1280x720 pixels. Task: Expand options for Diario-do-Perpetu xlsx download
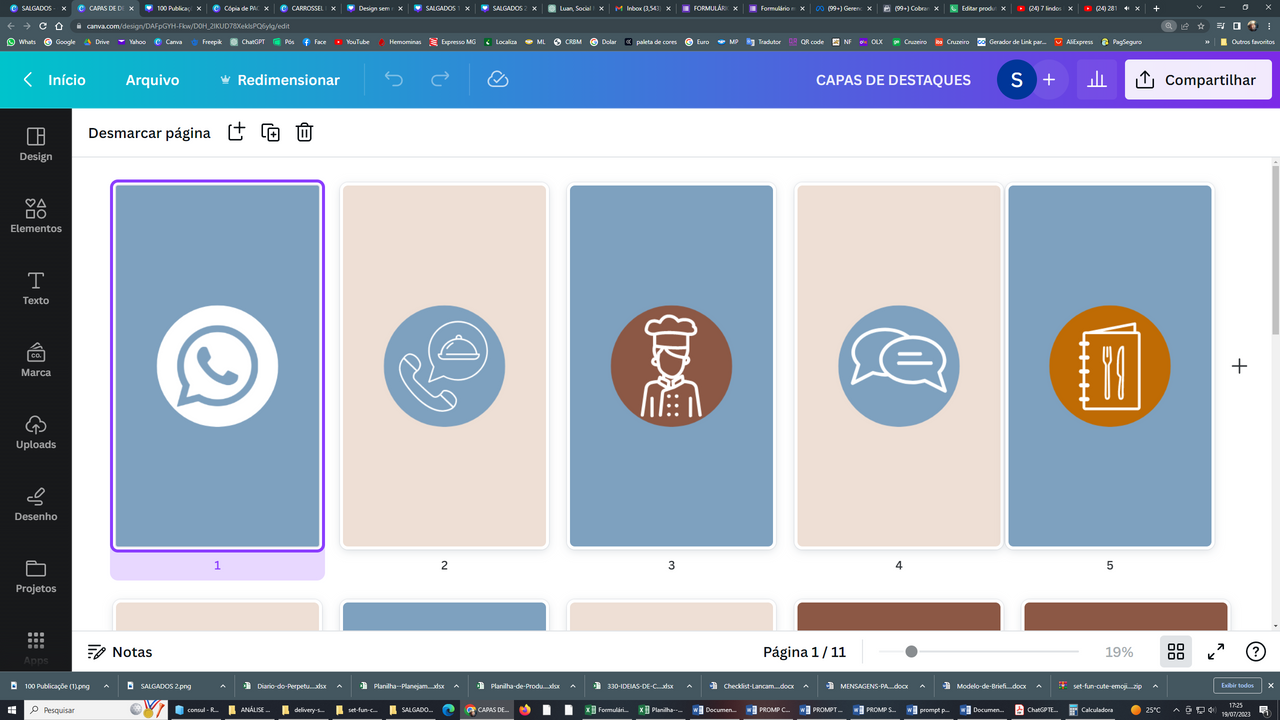coord(341,686)
